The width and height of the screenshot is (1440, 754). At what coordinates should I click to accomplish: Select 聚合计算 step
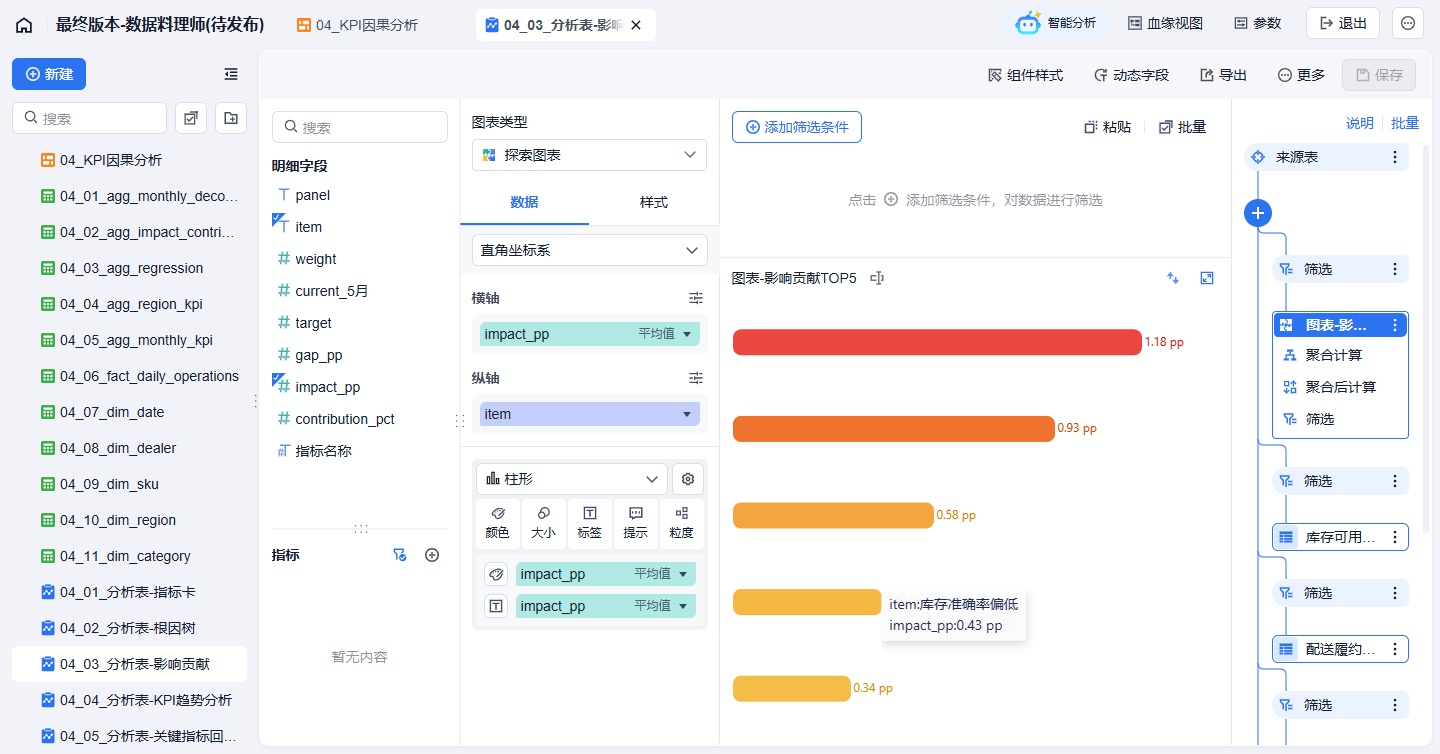[x=1340, y=355]
